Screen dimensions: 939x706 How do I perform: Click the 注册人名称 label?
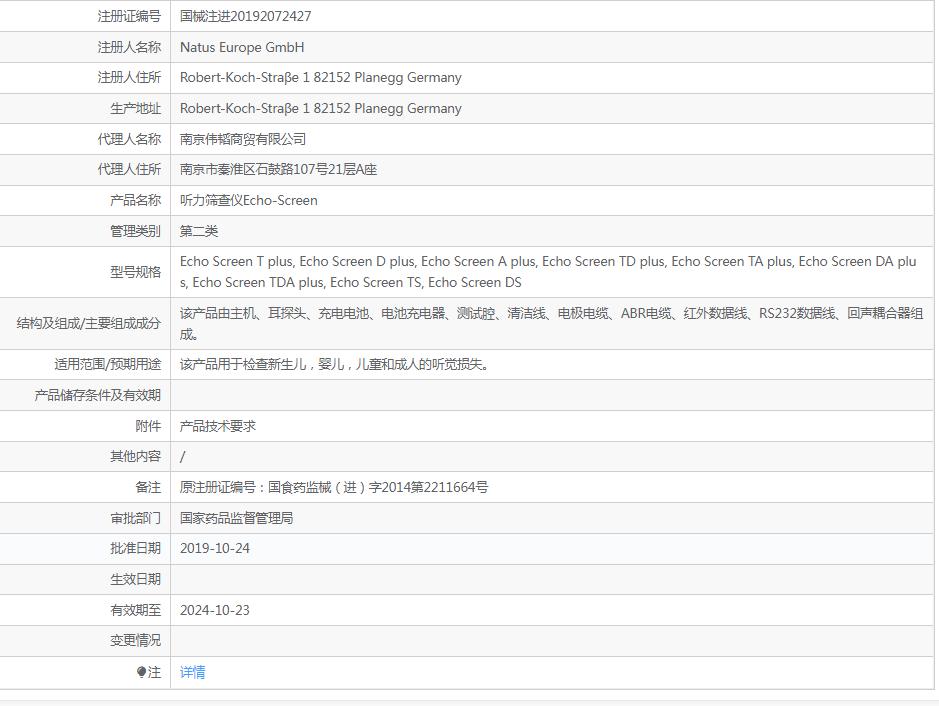point(129,47)
